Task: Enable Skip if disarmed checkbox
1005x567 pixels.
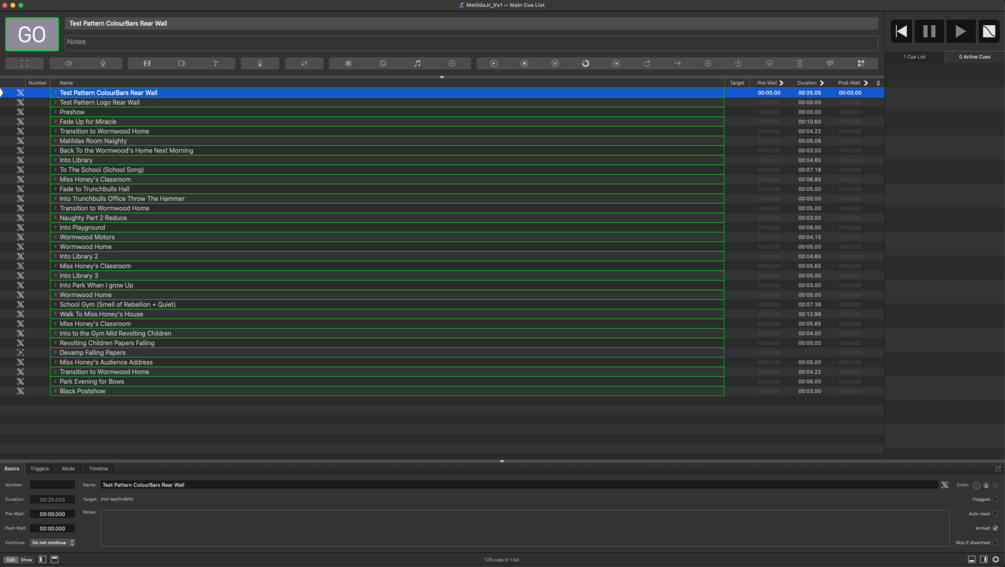Action: [995, 543]
